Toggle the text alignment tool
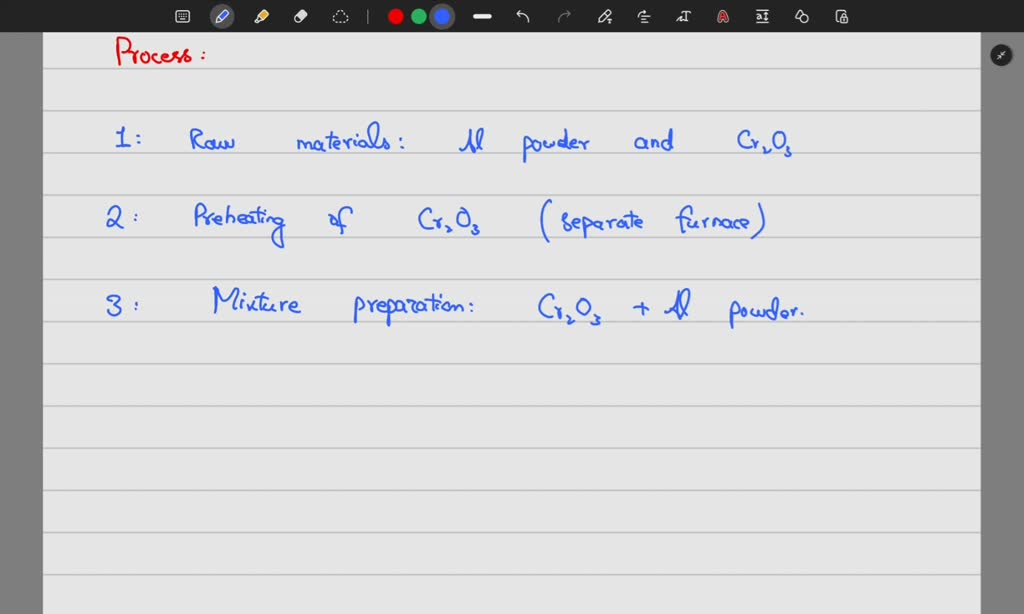Screen dimensions: 1024x614 643,16
